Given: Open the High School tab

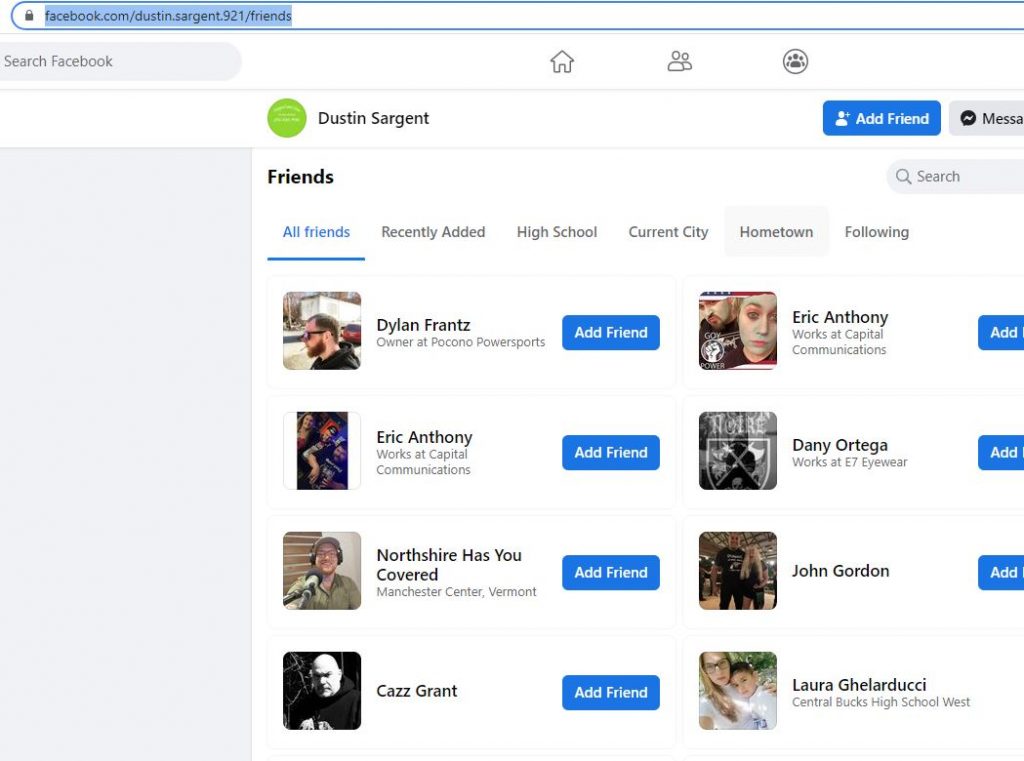Looking at the screenshot, I should 556,232.
